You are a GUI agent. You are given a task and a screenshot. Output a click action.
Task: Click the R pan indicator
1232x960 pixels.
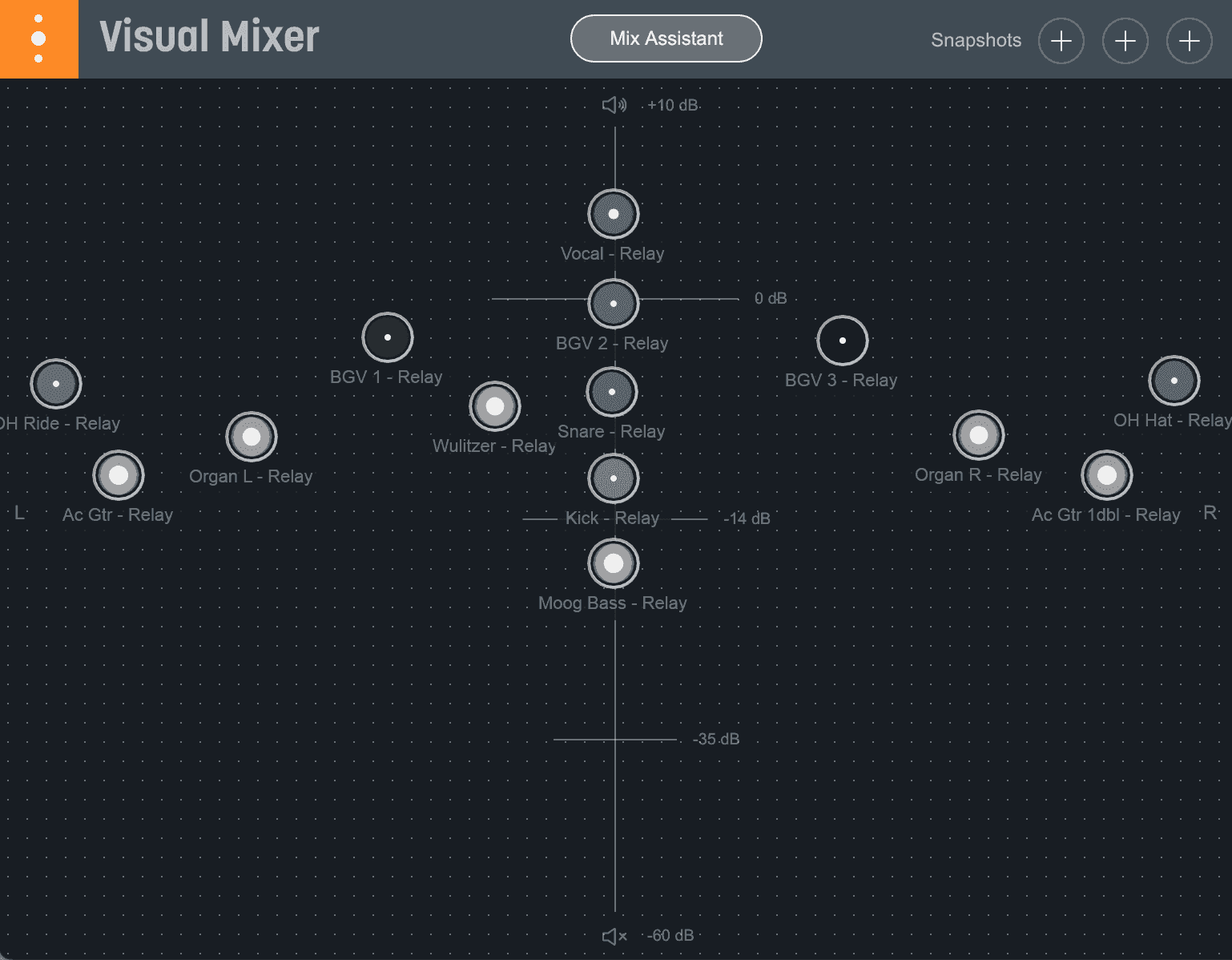click(1210, 512)
